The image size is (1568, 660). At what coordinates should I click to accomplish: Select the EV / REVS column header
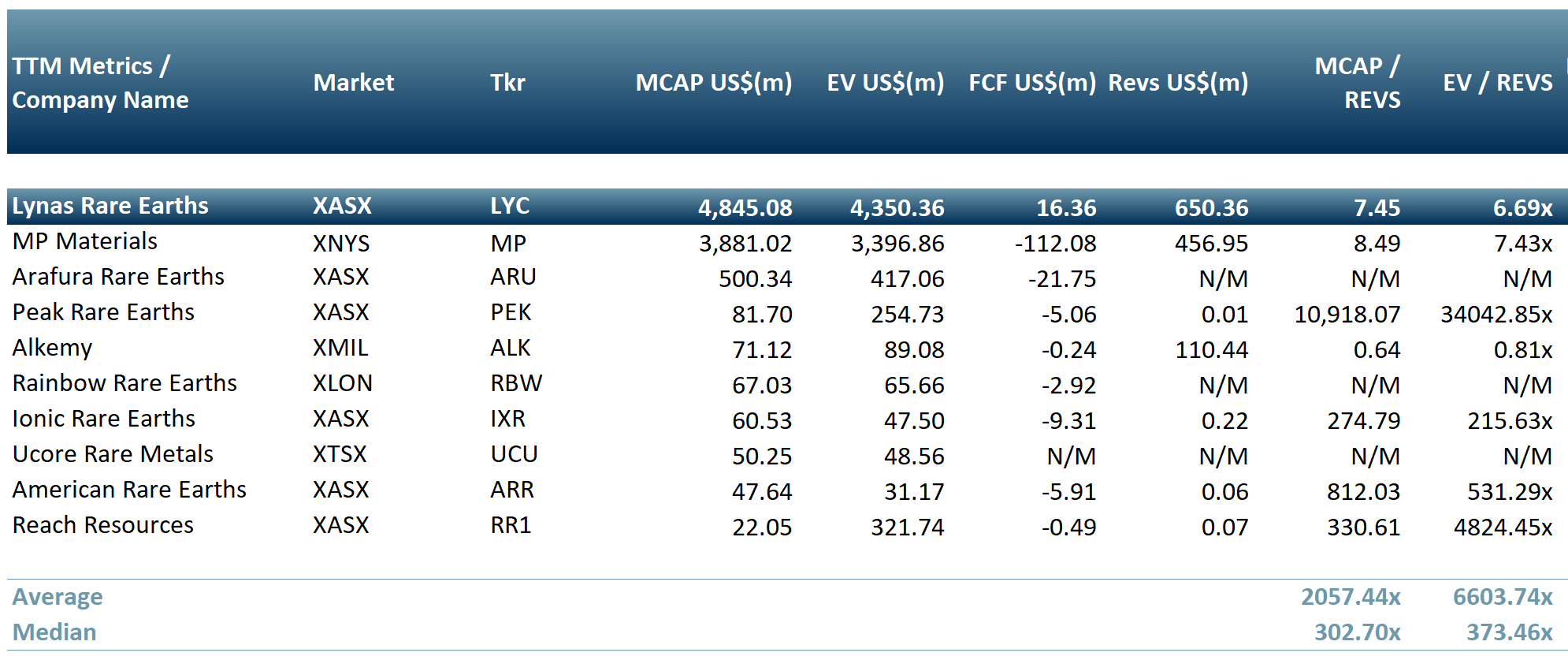coord(1497,83)
